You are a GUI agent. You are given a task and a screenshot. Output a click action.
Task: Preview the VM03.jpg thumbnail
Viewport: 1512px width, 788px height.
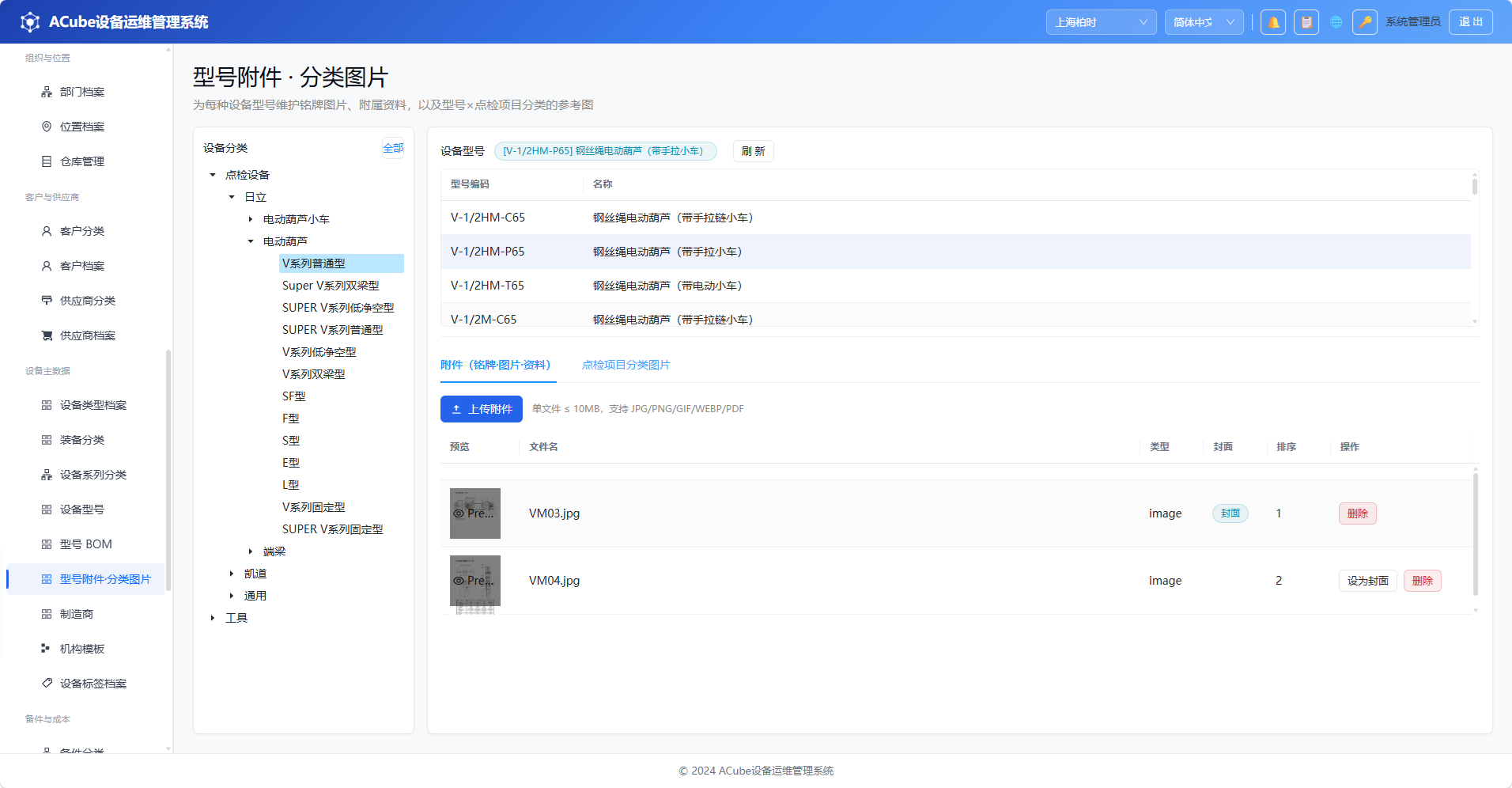tap(475, 513)
